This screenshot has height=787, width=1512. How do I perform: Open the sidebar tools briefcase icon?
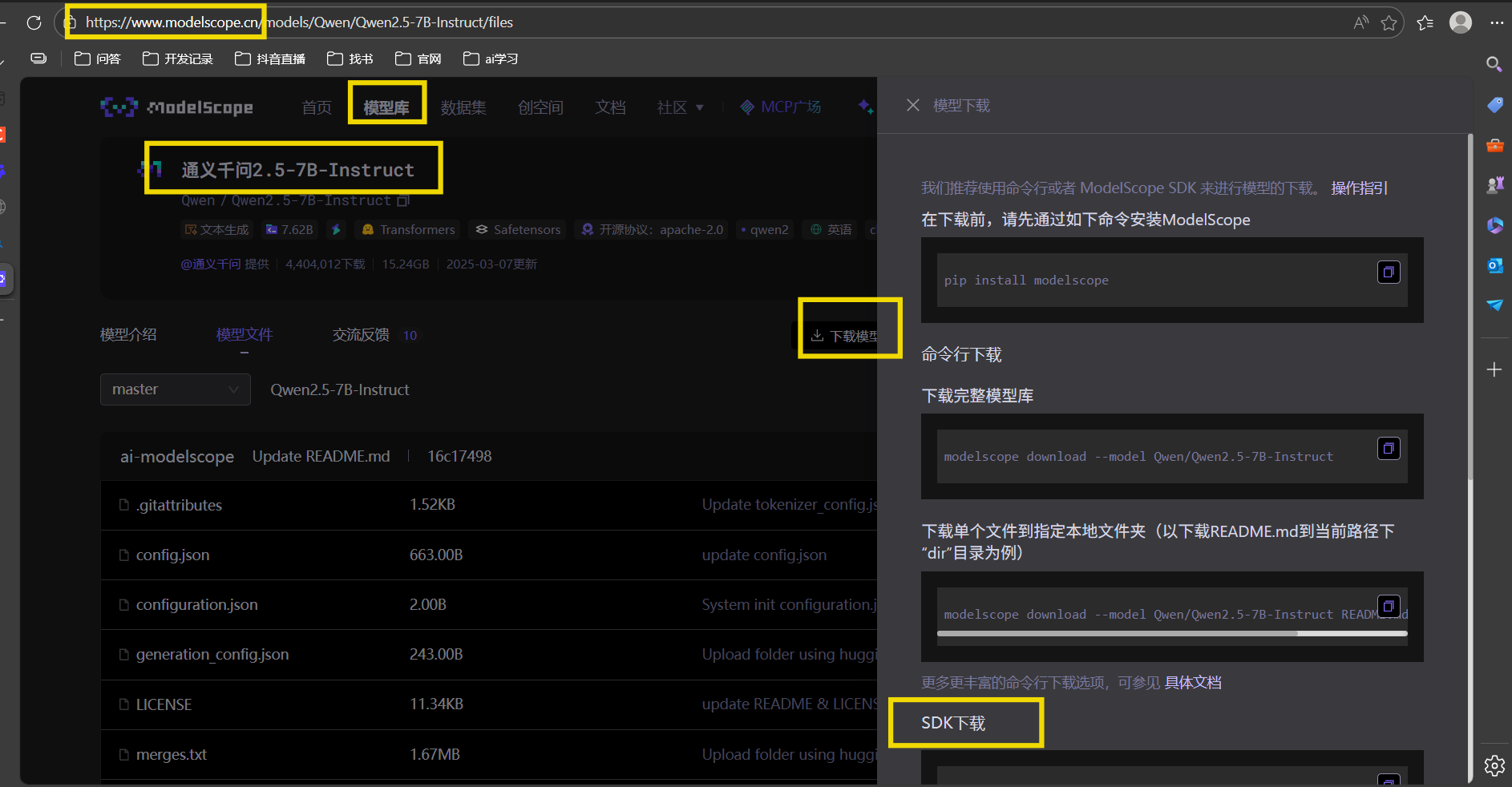(x=1494, y=145)
